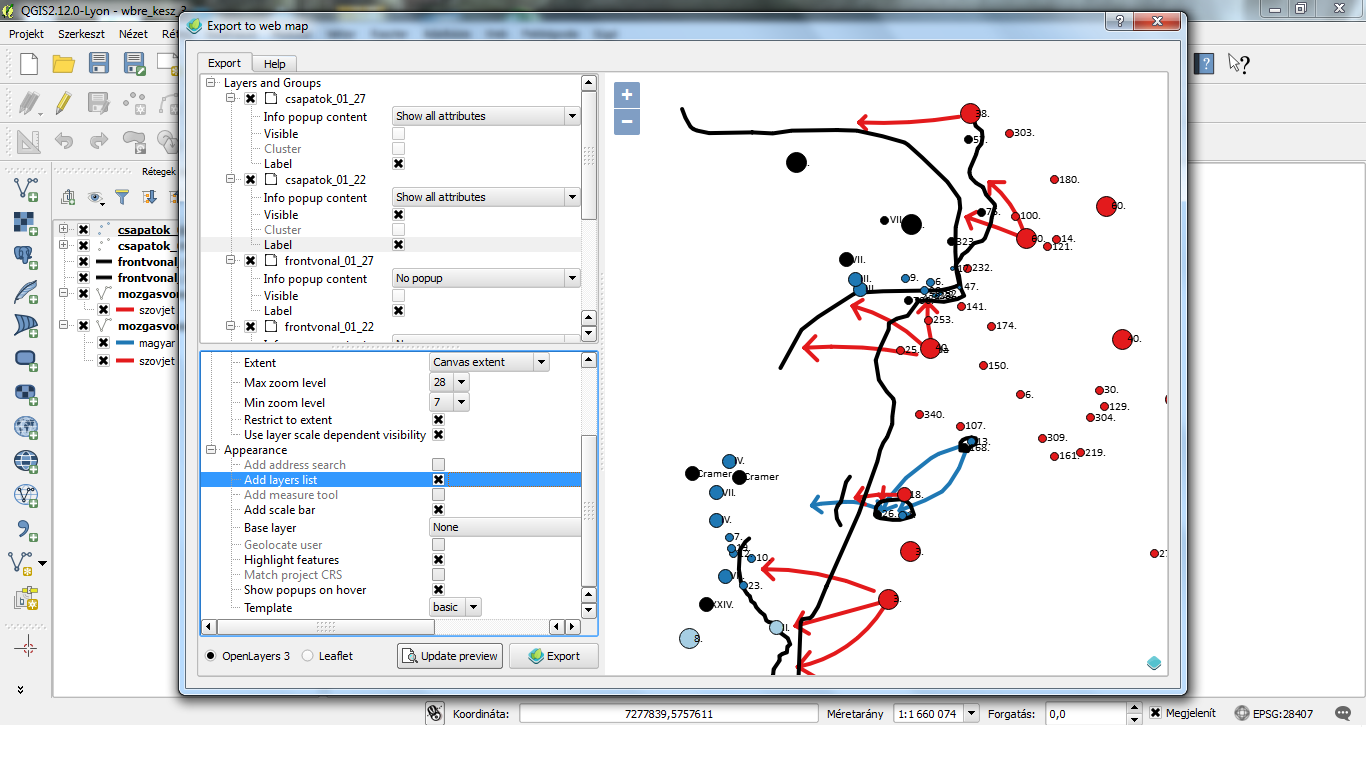The image size is (1366, 768).
Task: Open Info popup dropdown for csapatok_01_27
Action: click(486, 116)
